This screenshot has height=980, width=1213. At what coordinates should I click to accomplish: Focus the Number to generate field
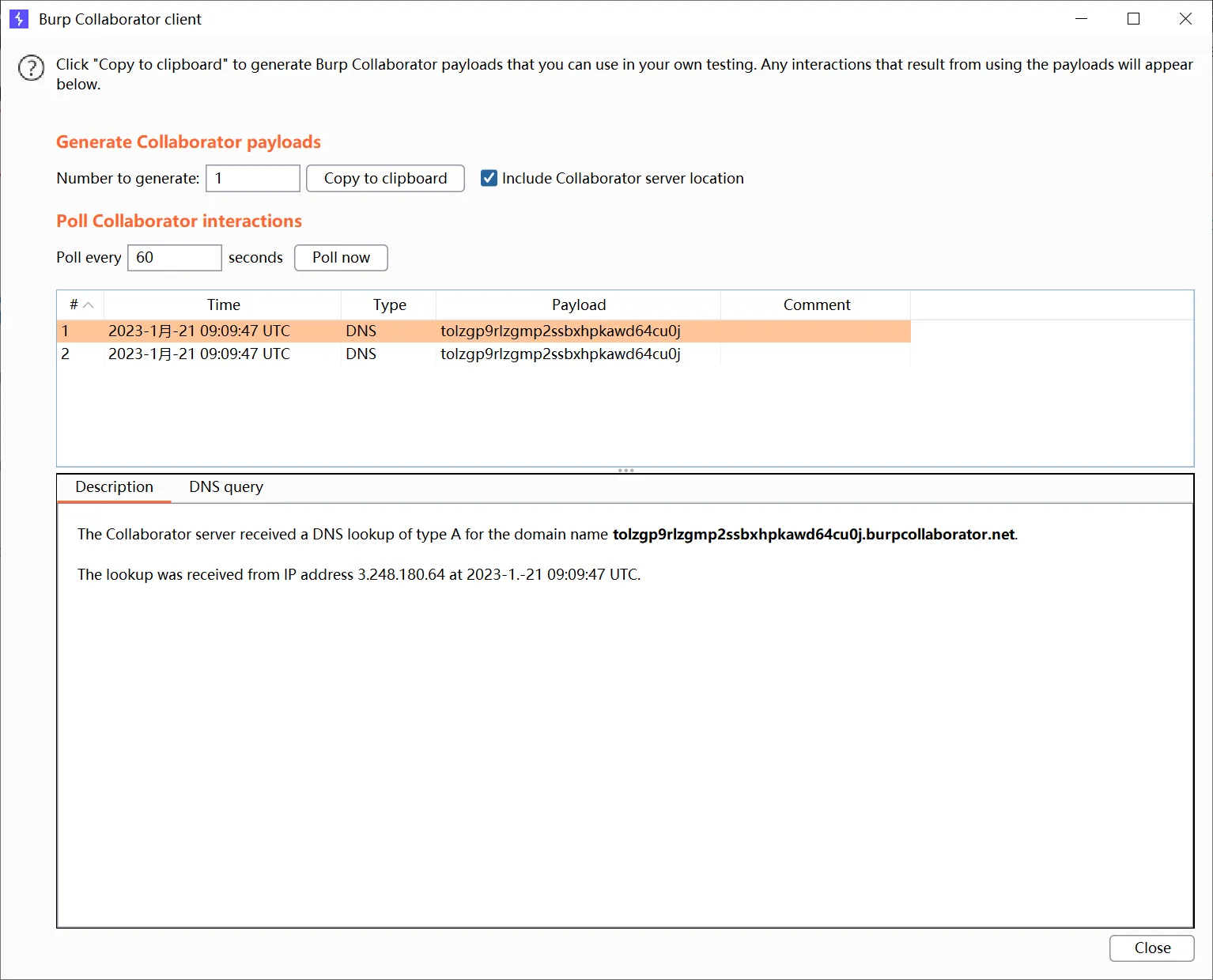click(x=253, y=179)
